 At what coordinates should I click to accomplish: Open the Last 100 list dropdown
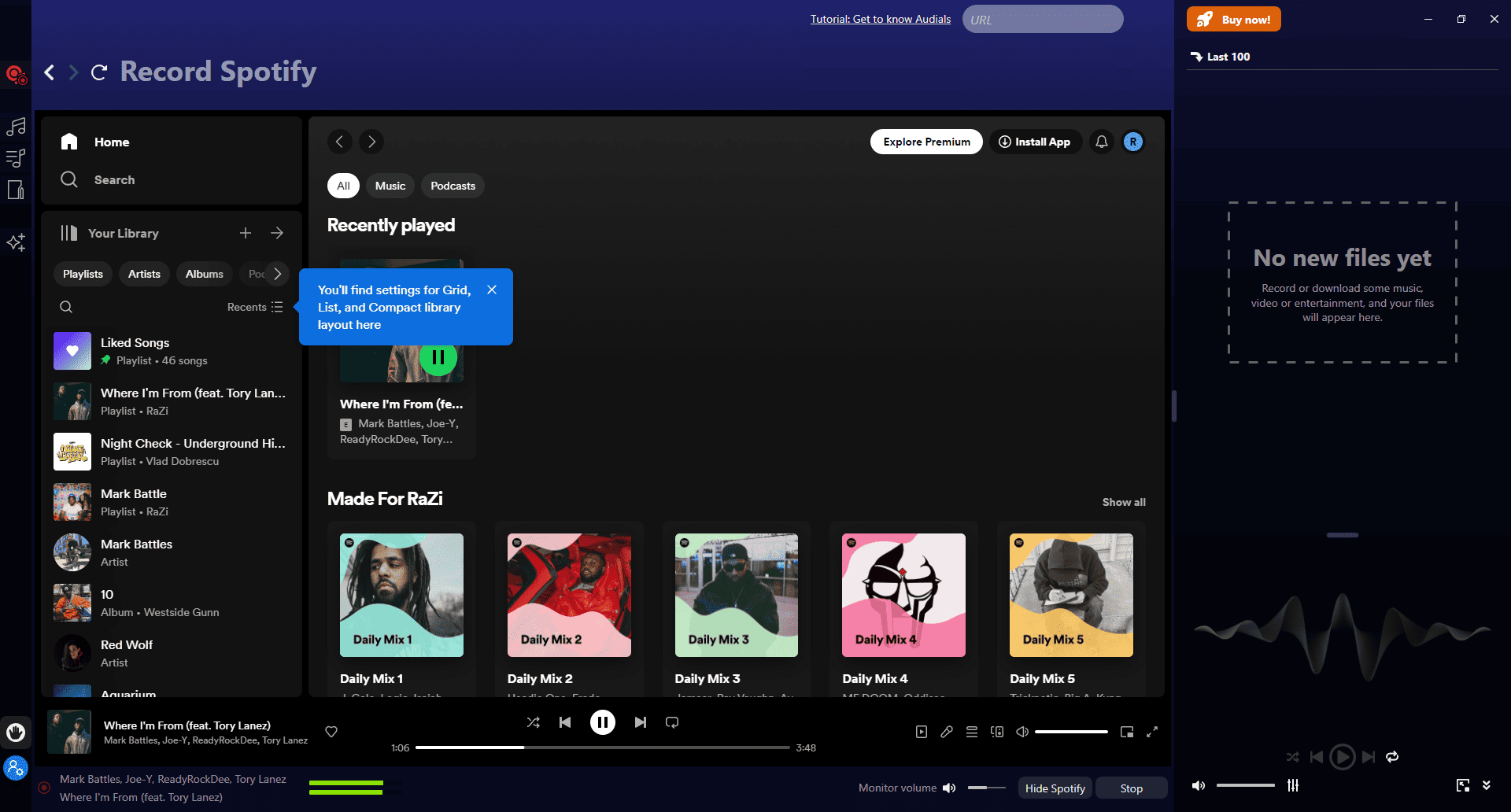1221,57
